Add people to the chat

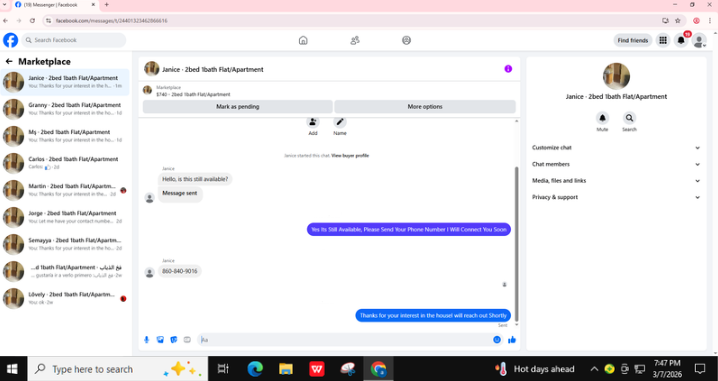[x=313, y=122]
